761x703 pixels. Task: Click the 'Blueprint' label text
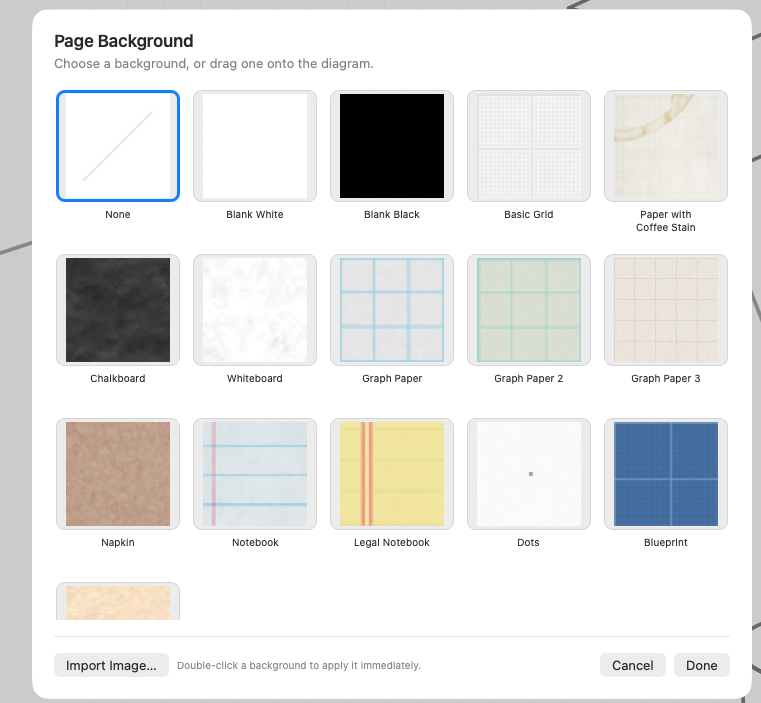point(666,543)
